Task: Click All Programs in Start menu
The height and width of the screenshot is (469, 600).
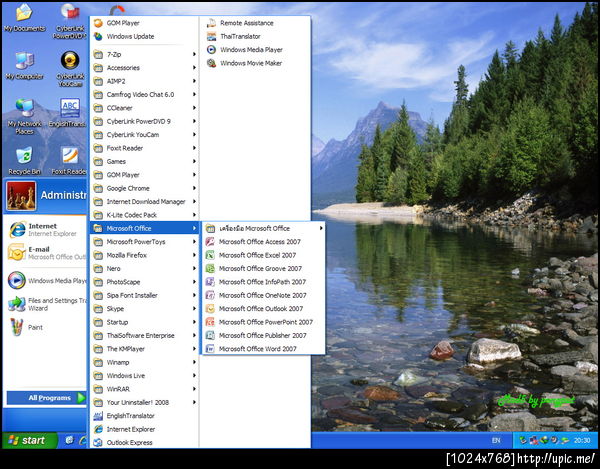Action: (47, 397)
